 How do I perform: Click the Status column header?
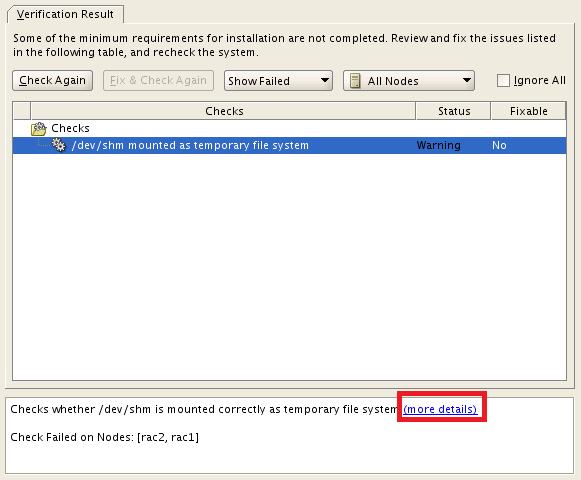pos(454,111)
